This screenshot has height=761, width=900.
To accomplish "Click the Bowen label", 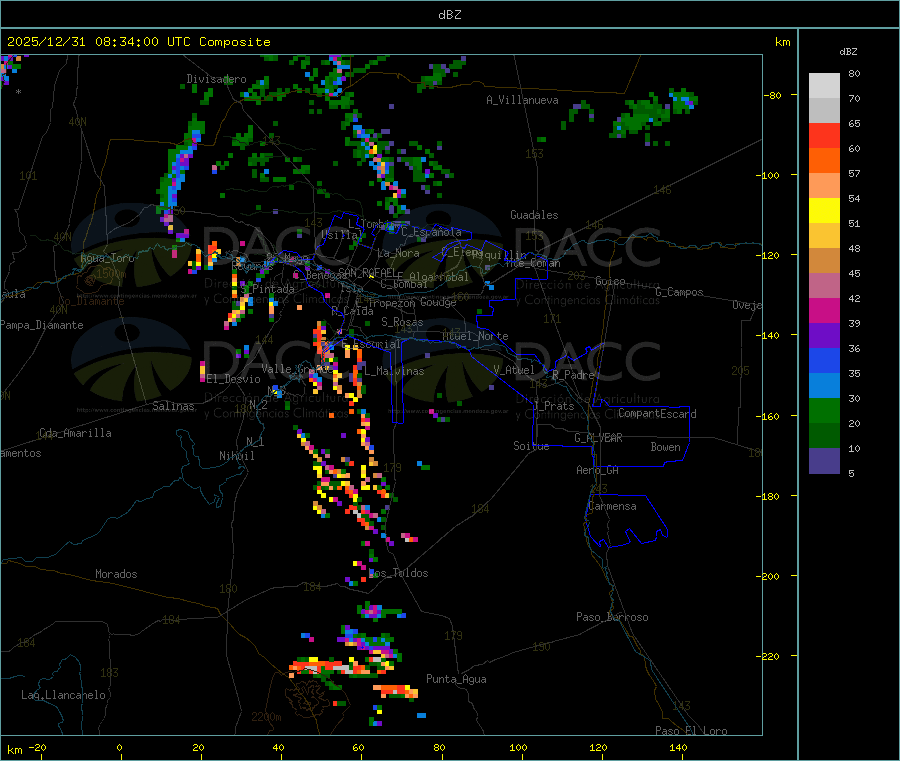I will (x=666, y=447).
